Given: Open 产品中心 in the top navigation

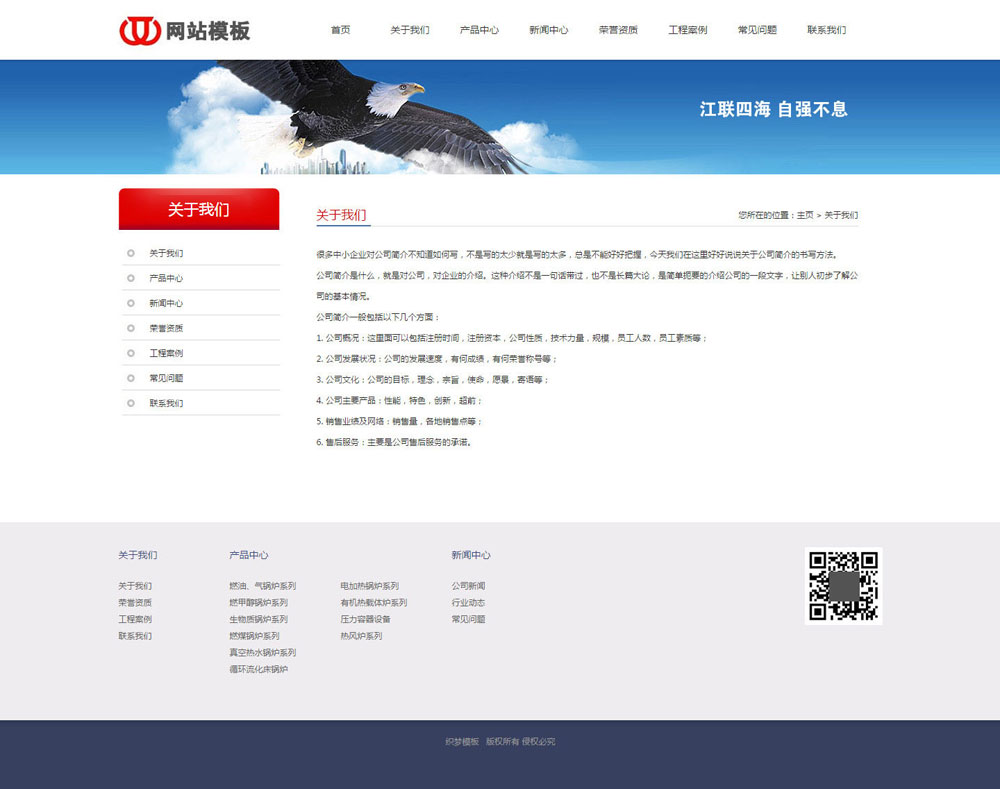Looking at the screenshot, I should (479, 30).
